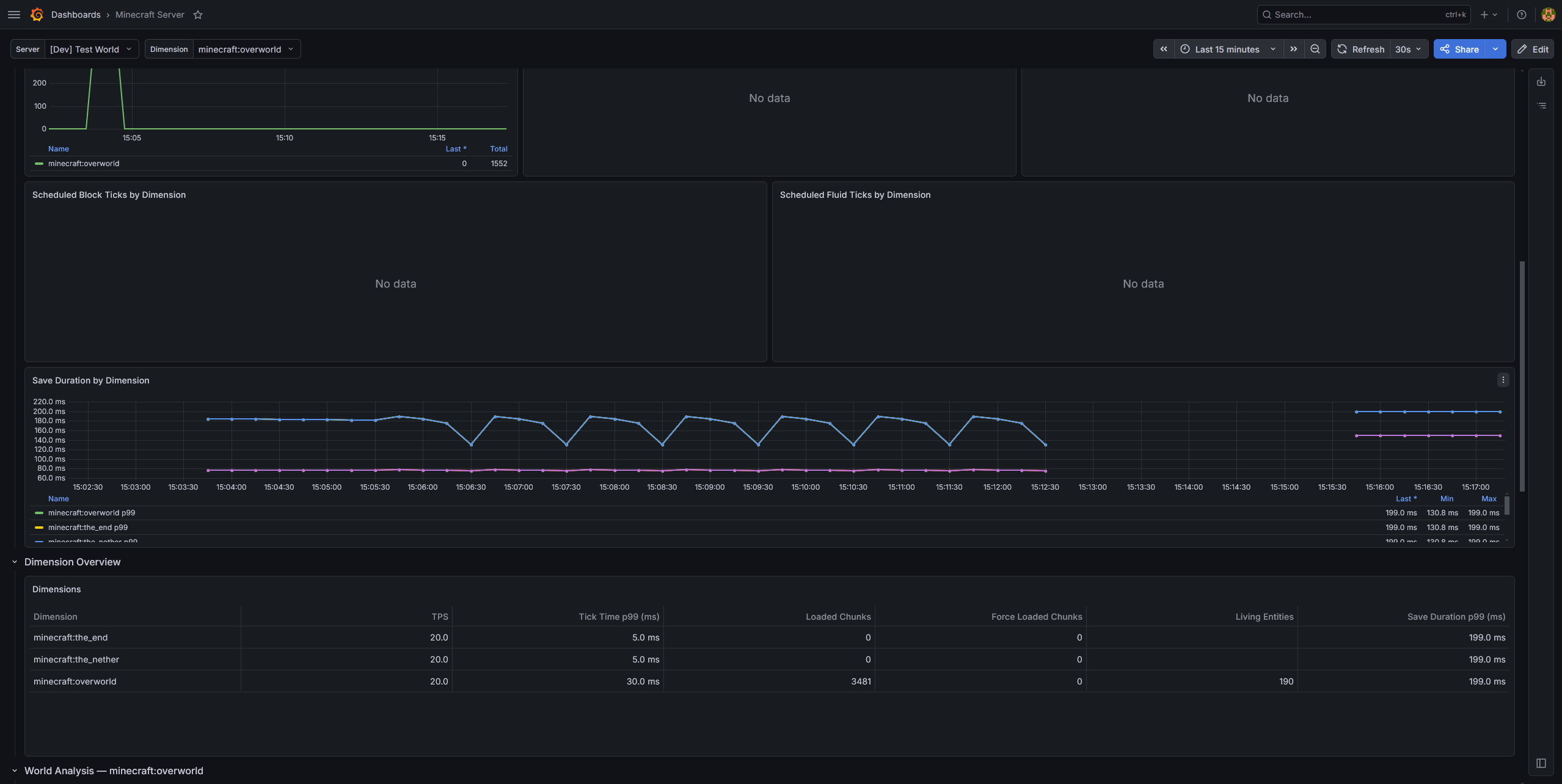
Task: Toggle minecraft:overworld series in top legend
Action: 84,164
